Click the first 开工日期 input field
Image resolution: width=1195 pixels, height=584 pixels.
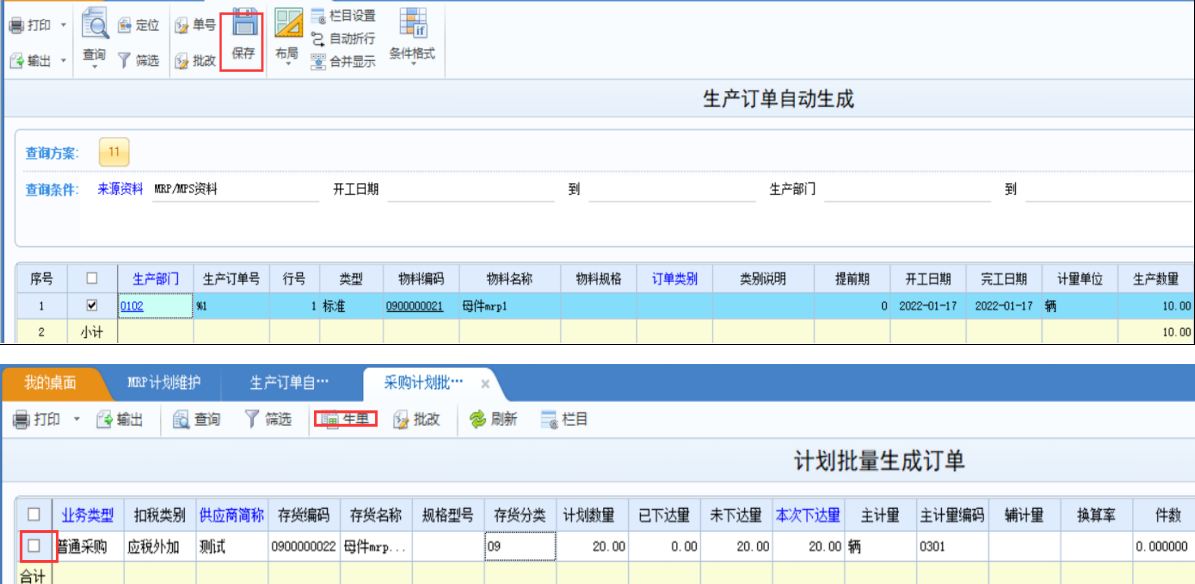pyautogui.click(x=470, y=190)
